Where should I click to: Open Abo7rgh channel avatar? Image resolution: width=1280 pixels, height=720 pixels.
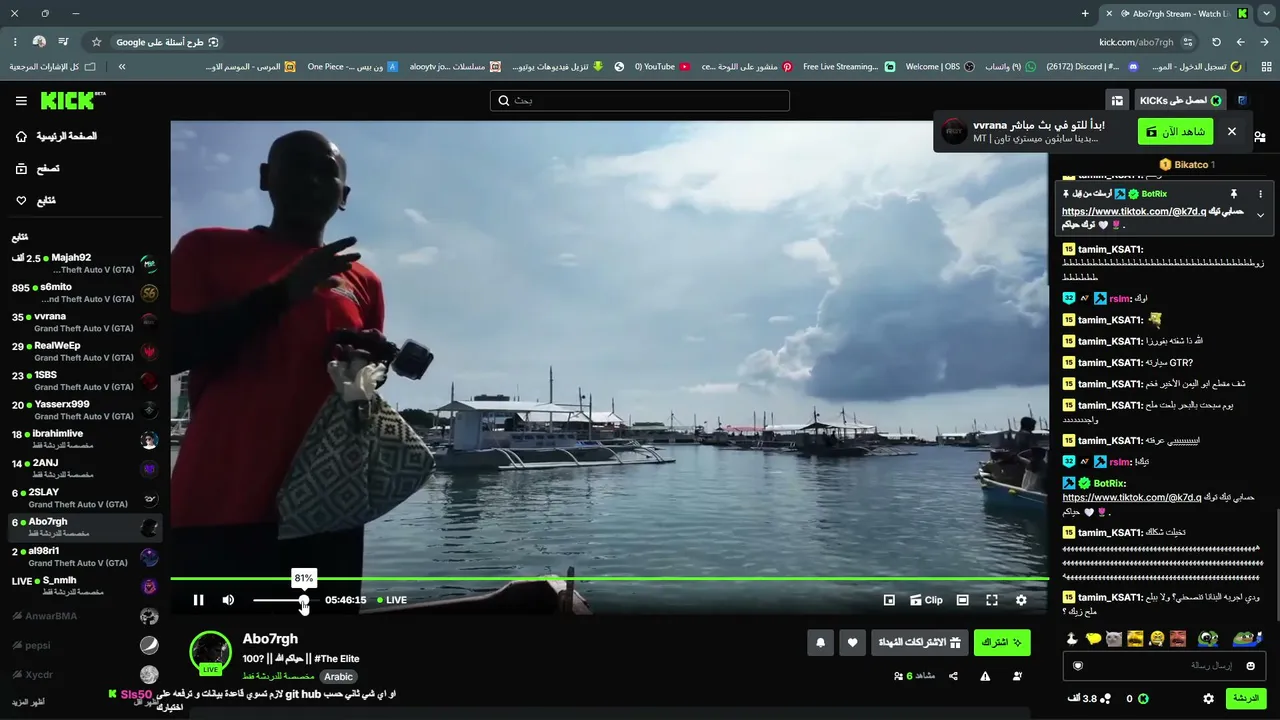pyautogui.click(x=211, y=653)
